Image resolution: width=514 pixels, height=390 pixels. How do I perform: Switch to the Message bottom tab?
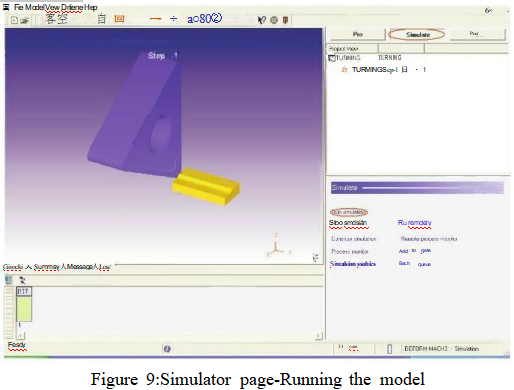pos(79,267)
